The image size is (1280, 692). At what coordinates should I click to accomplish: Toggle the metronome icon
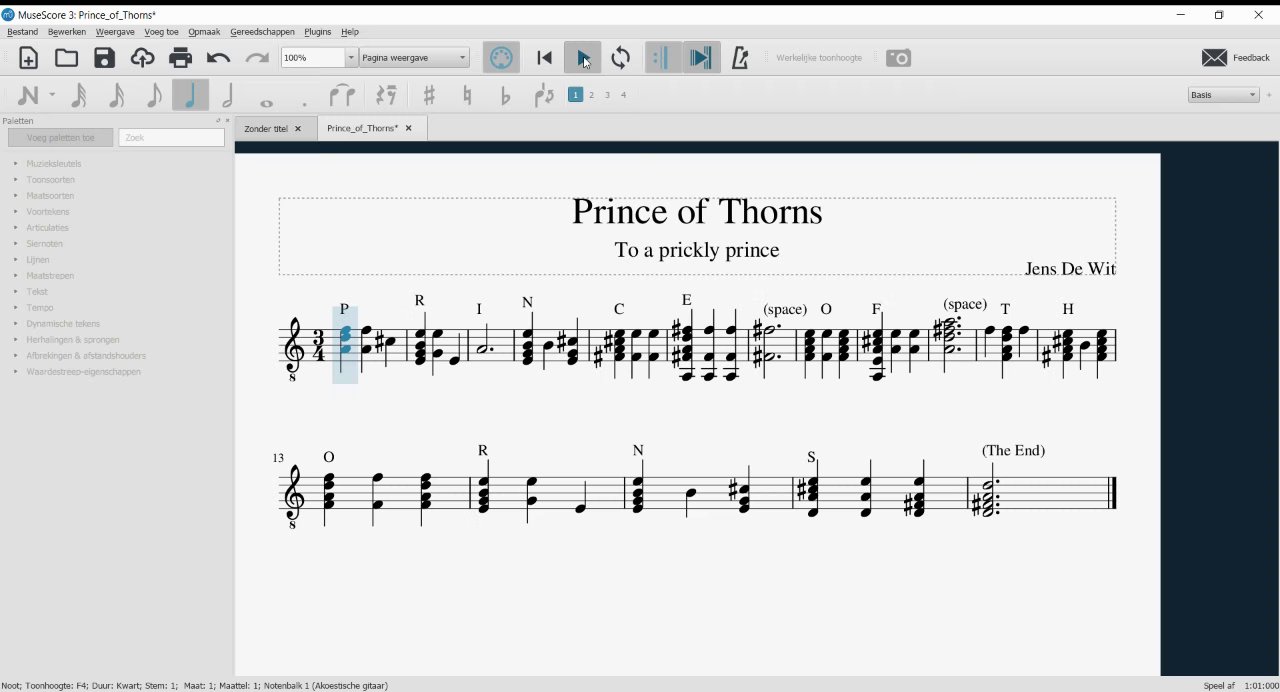tap(740, 58)
